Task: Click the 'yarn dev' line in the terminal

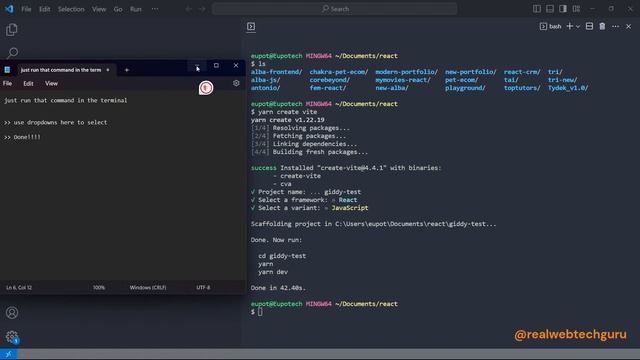Action: click(x=273, y=272)
